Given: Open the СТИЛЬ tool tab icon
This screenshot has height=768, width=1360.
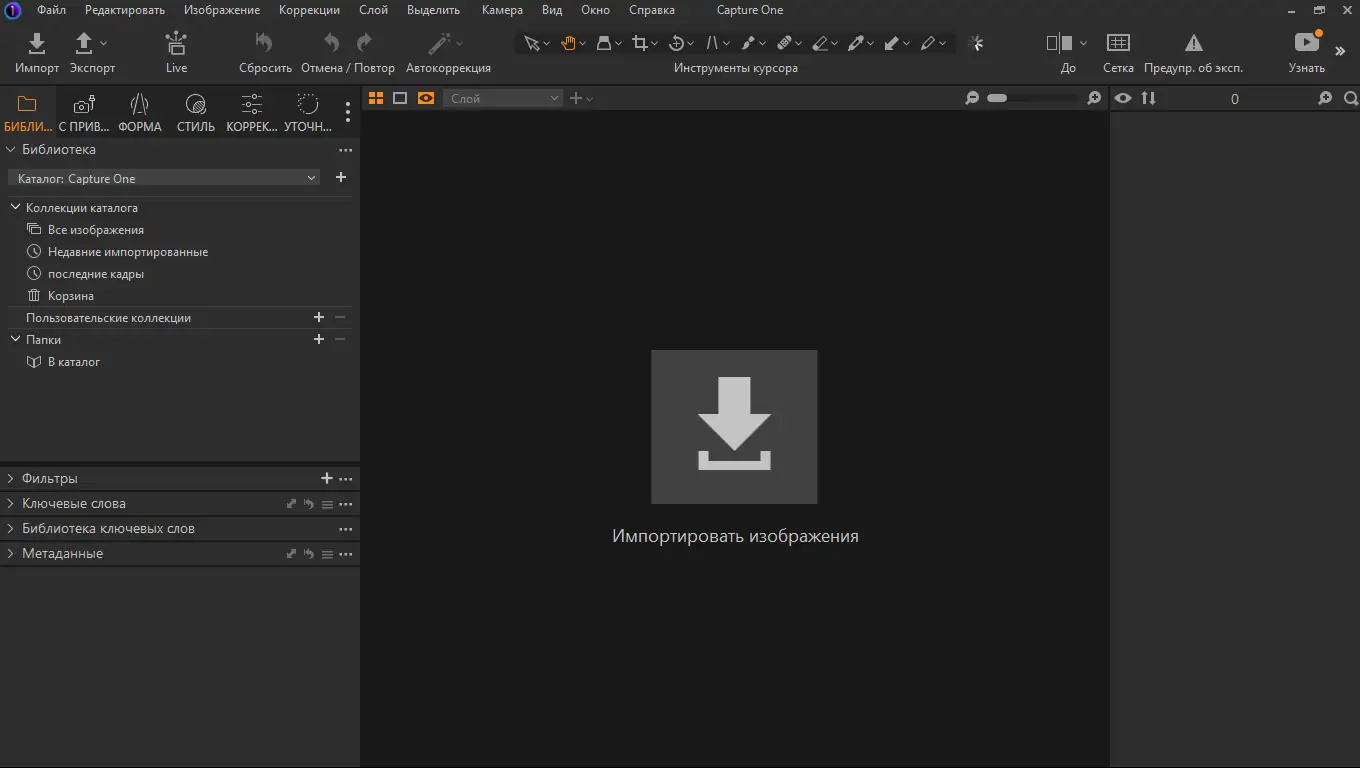Looking at the screenshot, I should 196,104.
